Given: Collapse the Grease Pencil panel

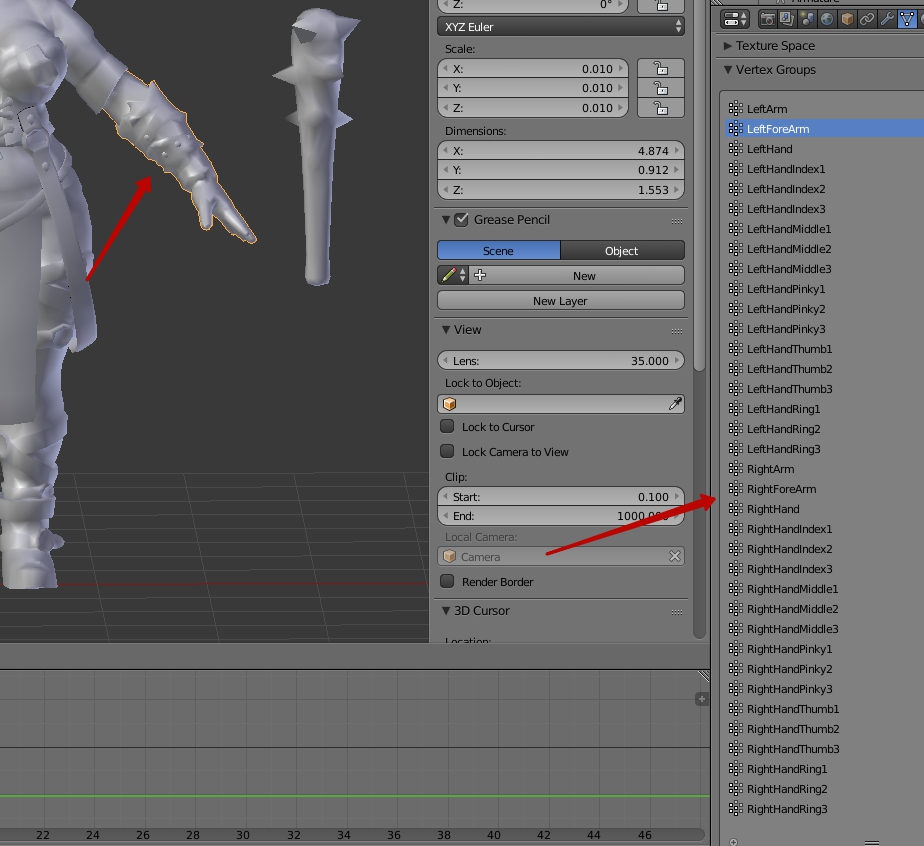Looking at the screenshot, I should pos(446,220).
